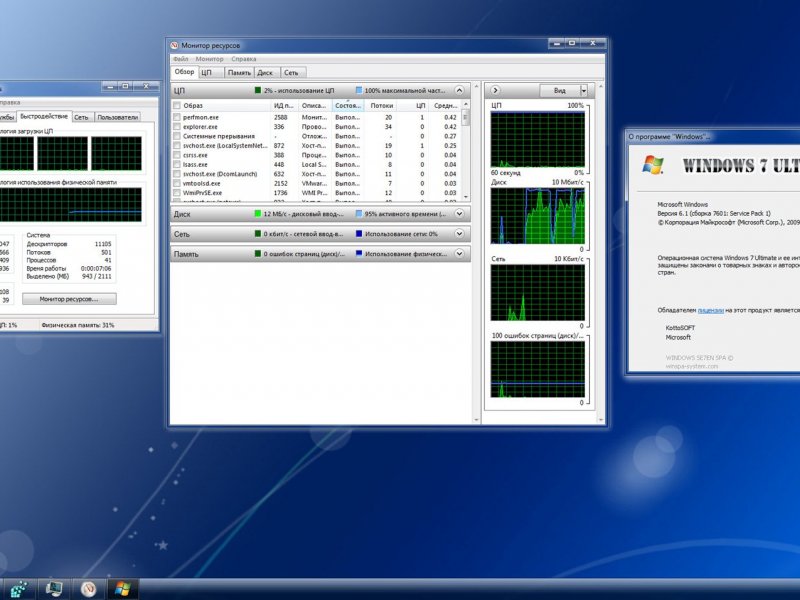Open Пользователи tab in Task Manager

point(117,117)
